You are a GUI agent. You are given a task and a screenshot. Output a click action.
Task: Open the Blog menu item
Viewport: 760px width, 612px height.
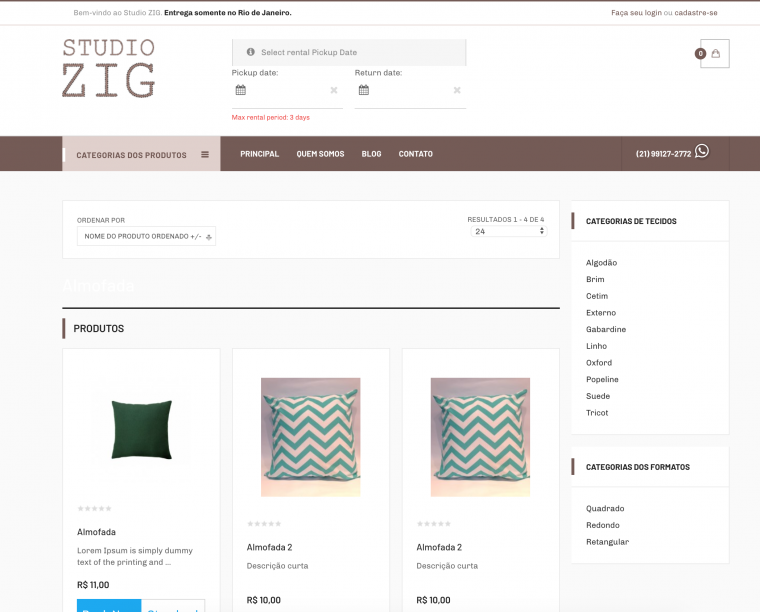[371, 154]
